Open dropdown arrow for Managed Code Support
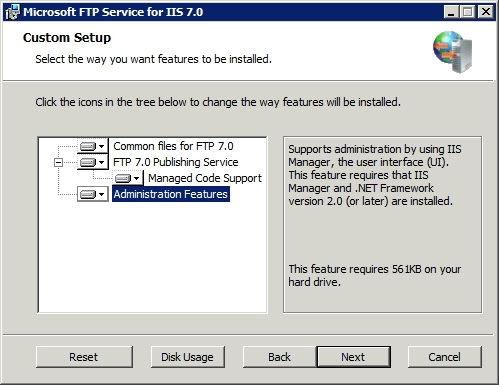The height and width of the screenshot is (385, 499). pos(136,178)
